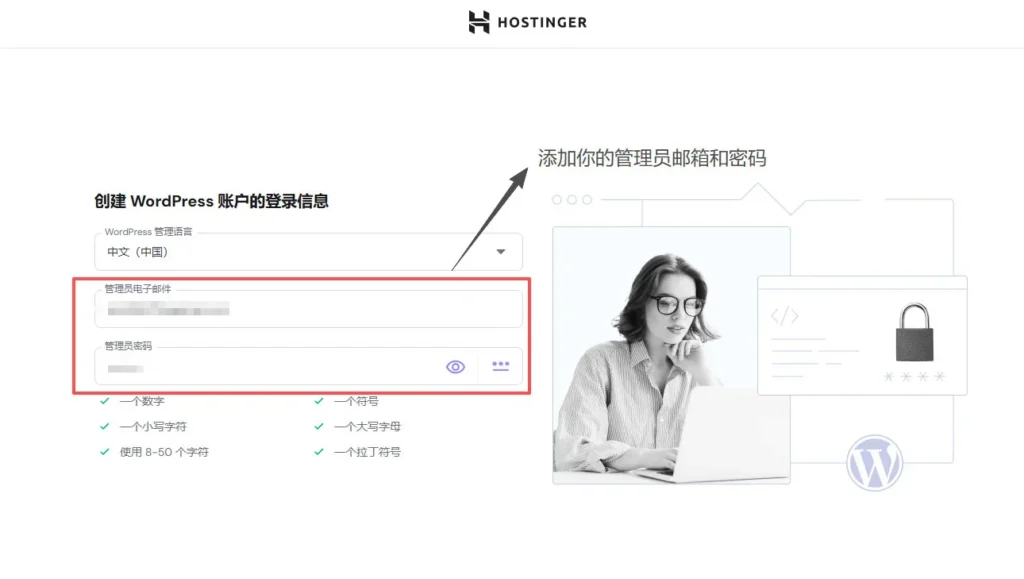The height and width of the screenshot is (579, 1024).
Task: Click the 创建 WordPress 账户的登录信息 heading
Action: [211, 201]
